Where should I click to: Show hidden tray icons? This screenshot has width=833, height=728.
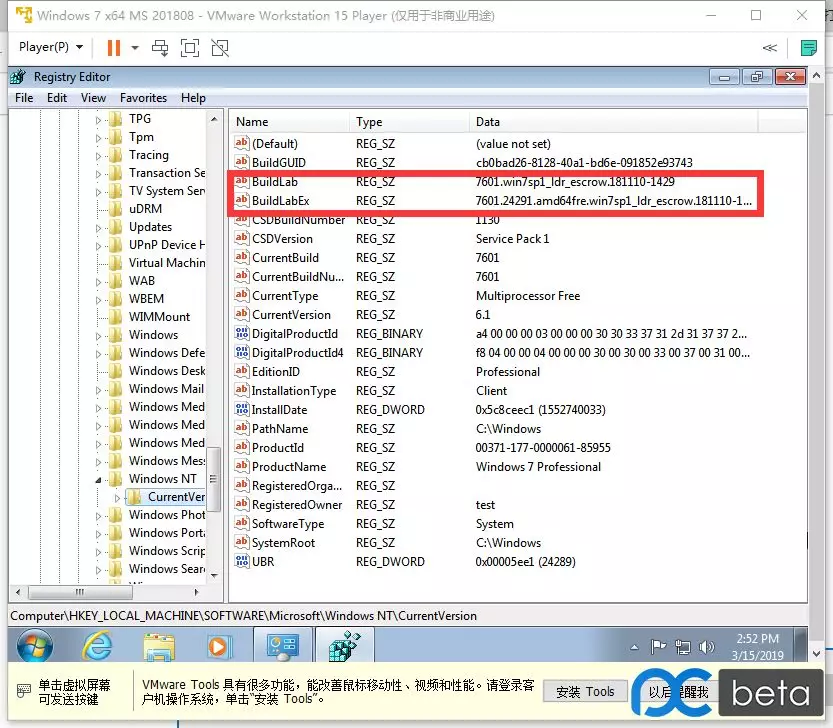click(634, 647)
